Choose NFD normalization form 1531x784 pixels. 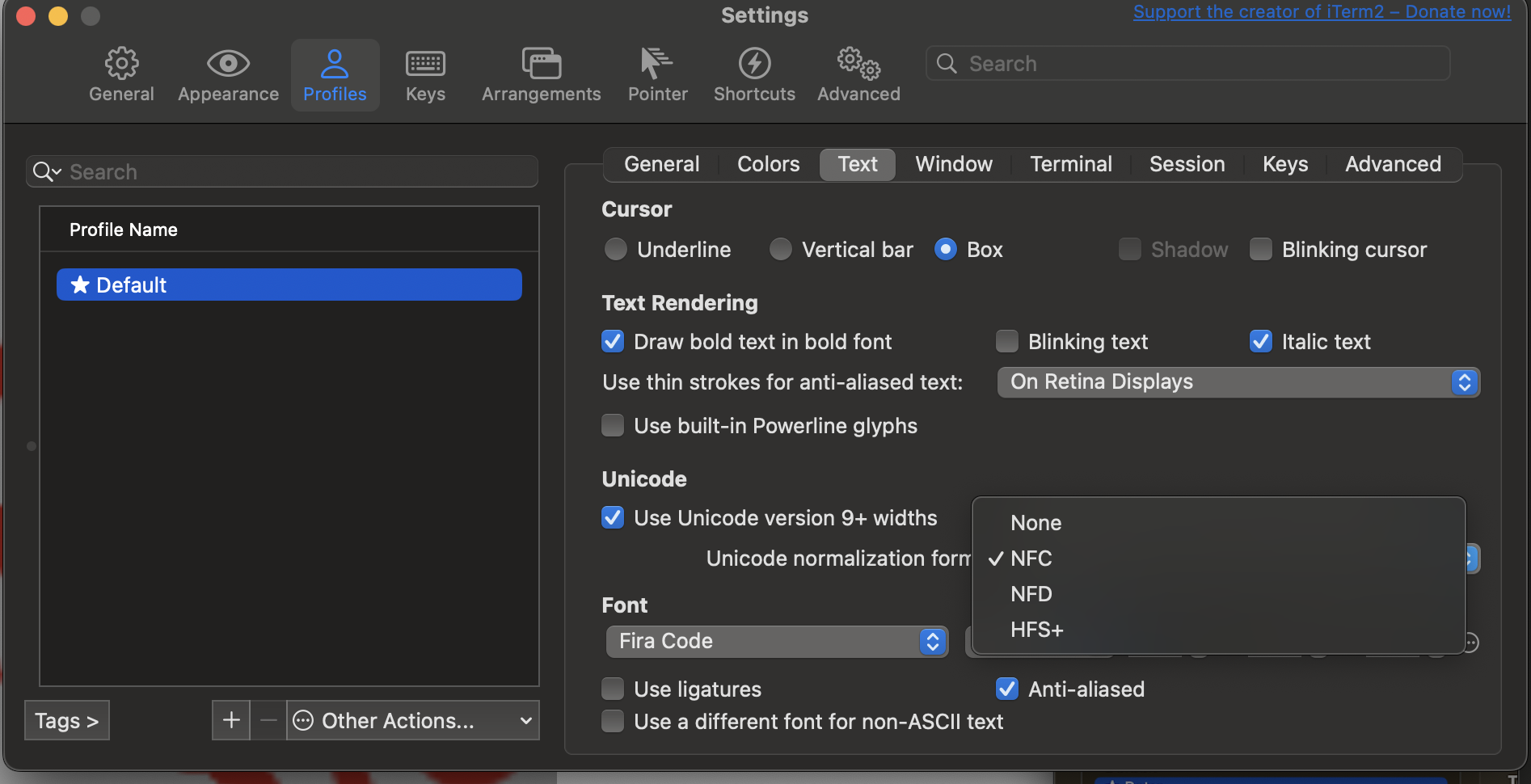coord(1219,593)
